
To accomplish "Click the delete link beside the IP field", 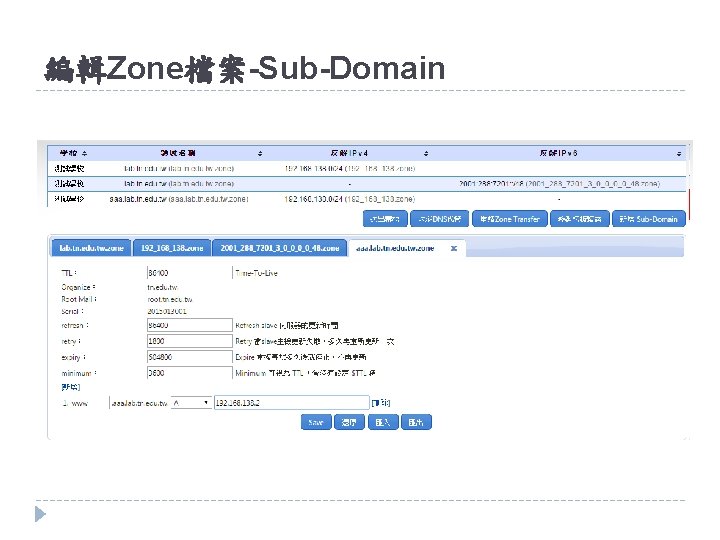I will [381, 403].
